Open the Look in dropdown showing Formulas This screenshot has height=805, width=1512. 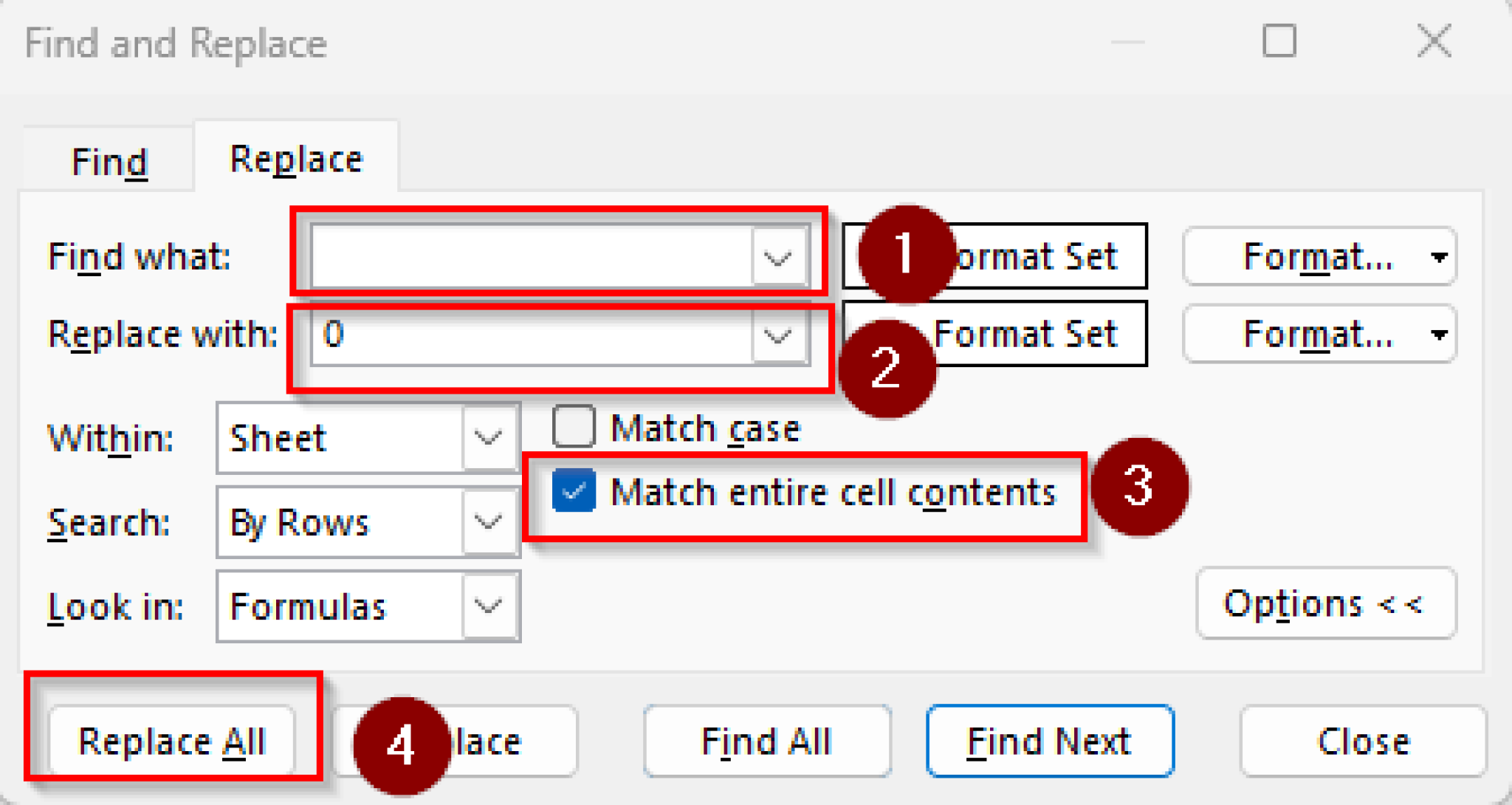click(x=487, y=606)
